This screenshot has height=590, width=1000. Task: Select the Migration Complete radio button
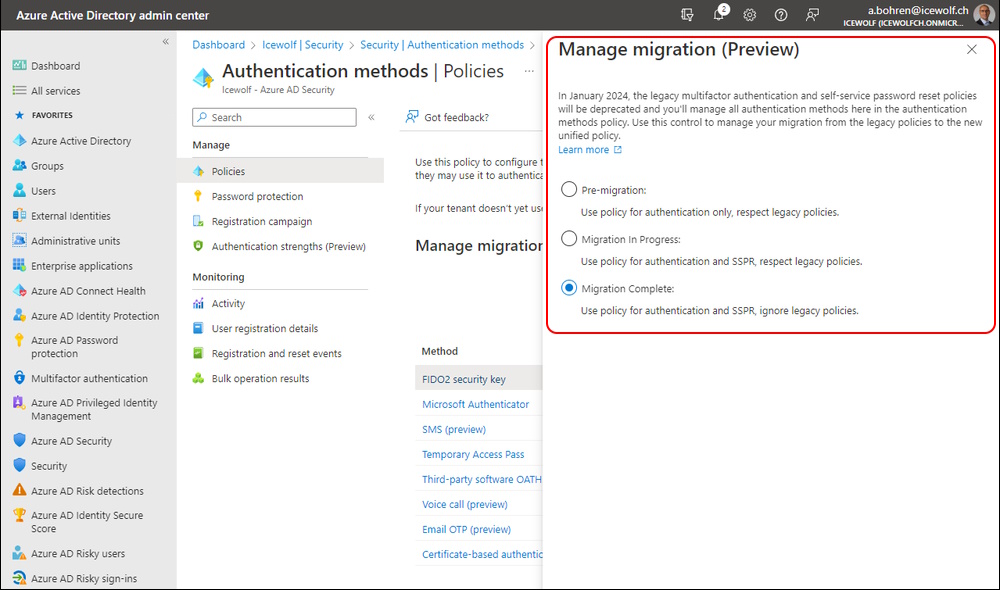click(x=569, y=288)
